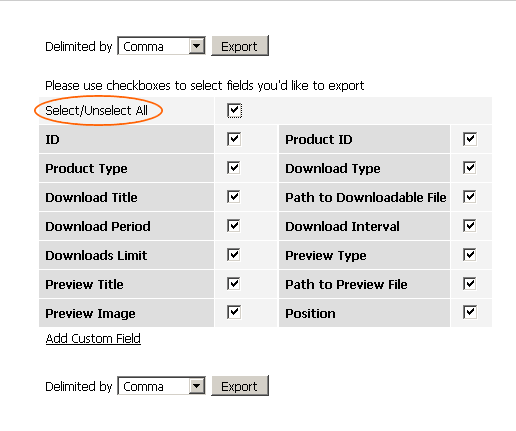Uncheck the Download Interval checkbox
The height and width of the screenshot is (431, 516).
click(470, 226)
